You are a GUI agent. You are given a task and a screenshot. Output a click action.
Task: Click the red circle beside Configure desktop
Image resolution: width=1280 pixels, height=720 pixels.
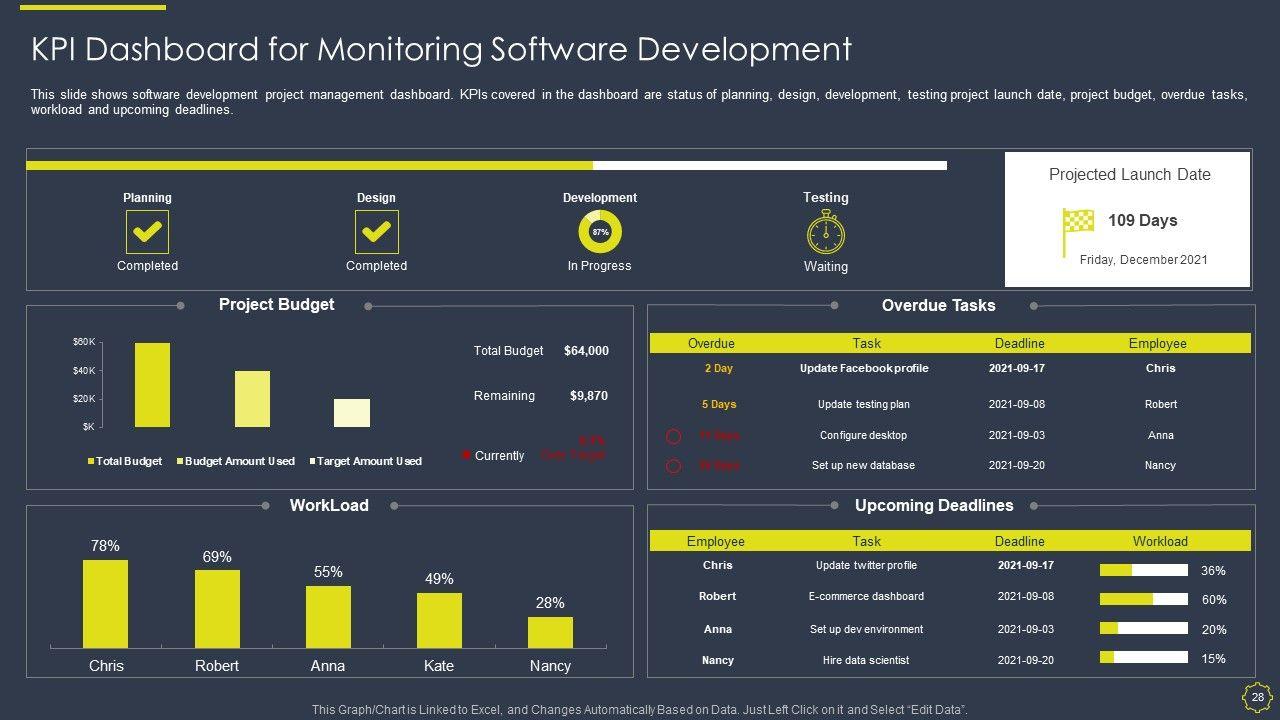click(x=674, y=436)
